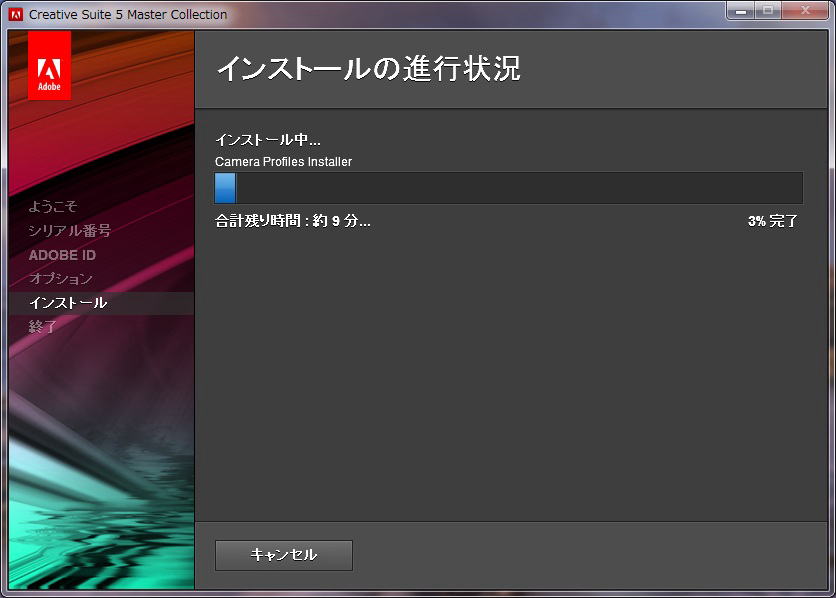This screenshot has height=598, width=836.
Task: Select the オプション step in sidebar
Action: 61,278
